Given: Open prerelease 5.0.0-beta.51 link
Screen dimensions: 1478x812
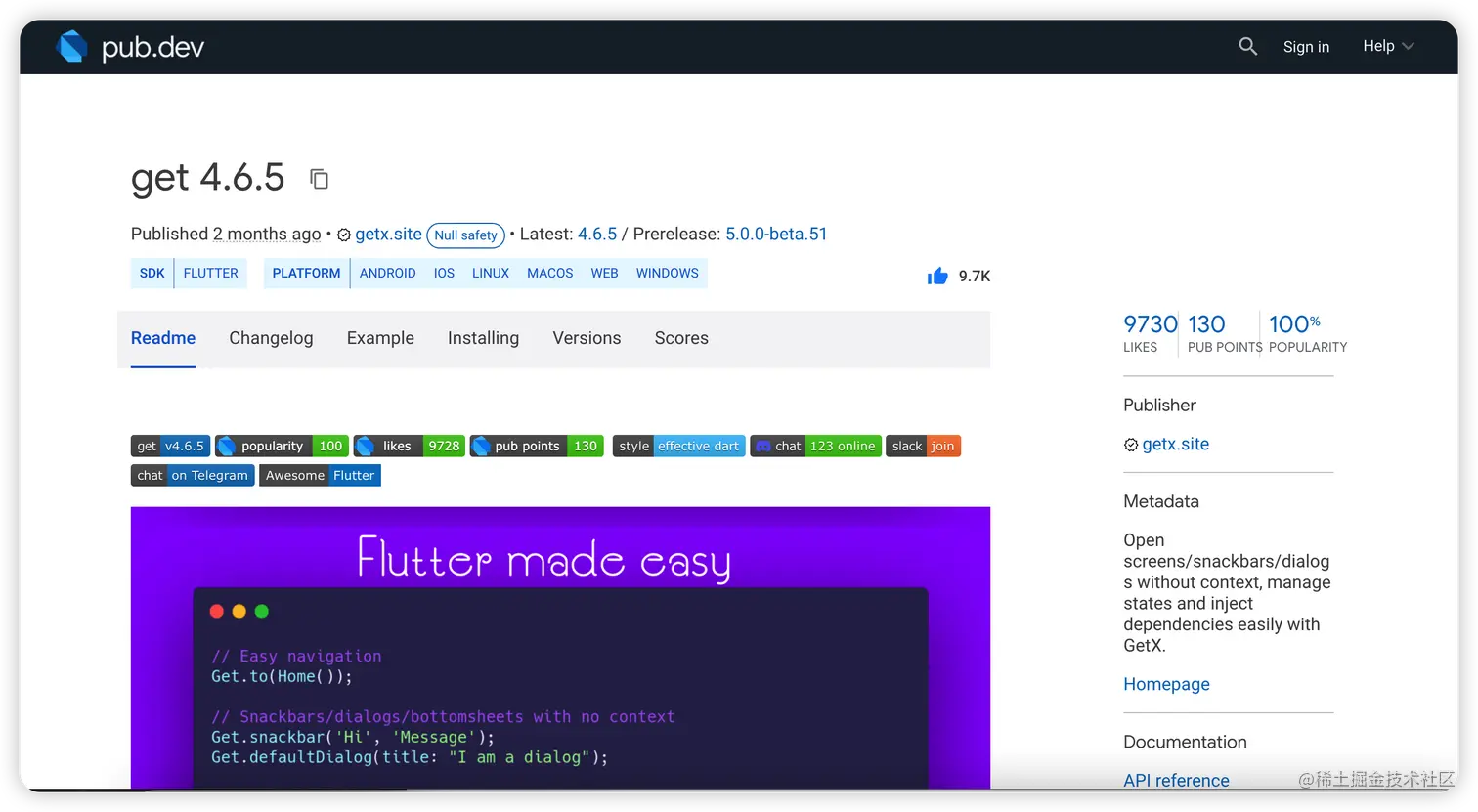Looking at the screenshot, I should coord(776,235).
